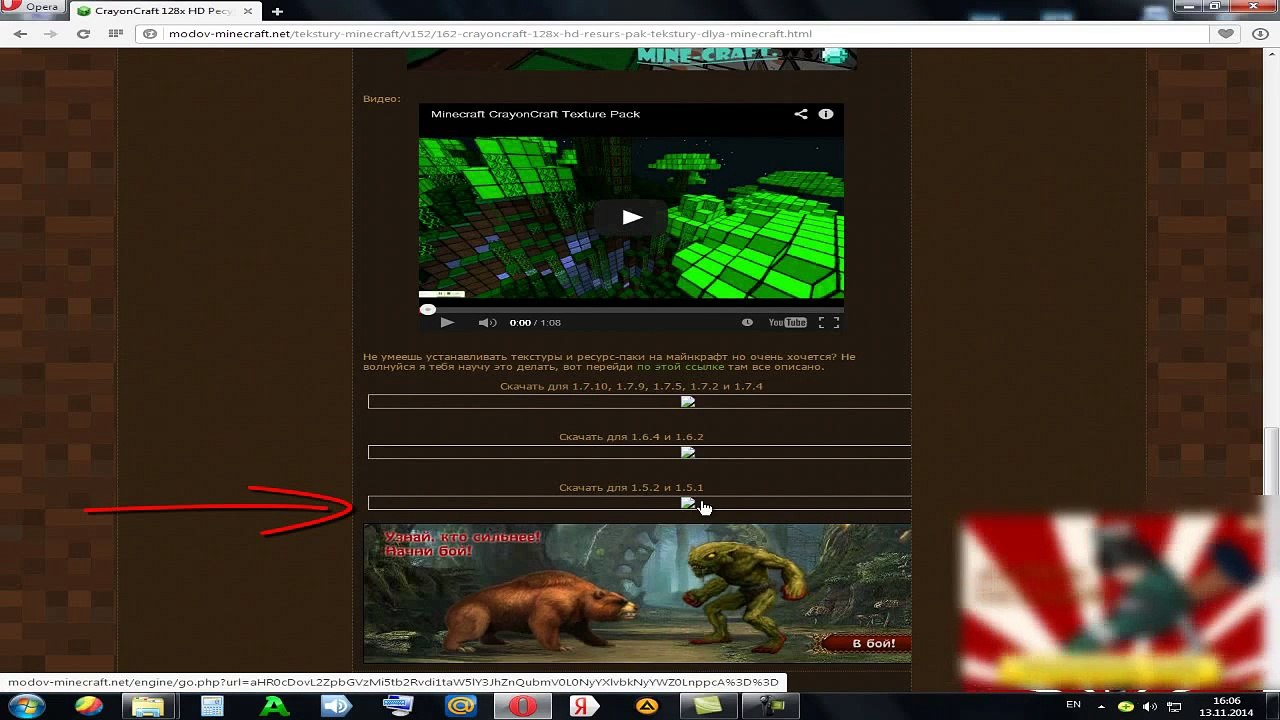Click 'Скачать для 1.7.10, 1.7.9, 1.7.5, 1.7.2 и 1.7.4'
The image size is (1280, 720).
click(631, 387)
